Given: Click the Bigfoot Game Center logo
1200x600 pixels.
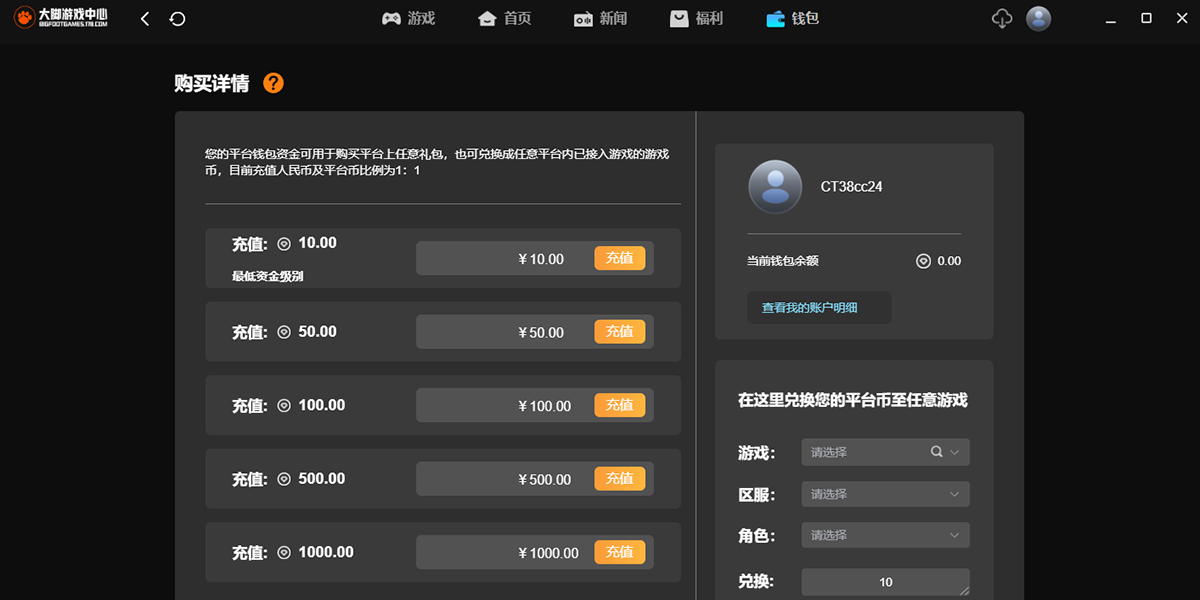Looking at the screenshot, I should (x=61, y=18).
